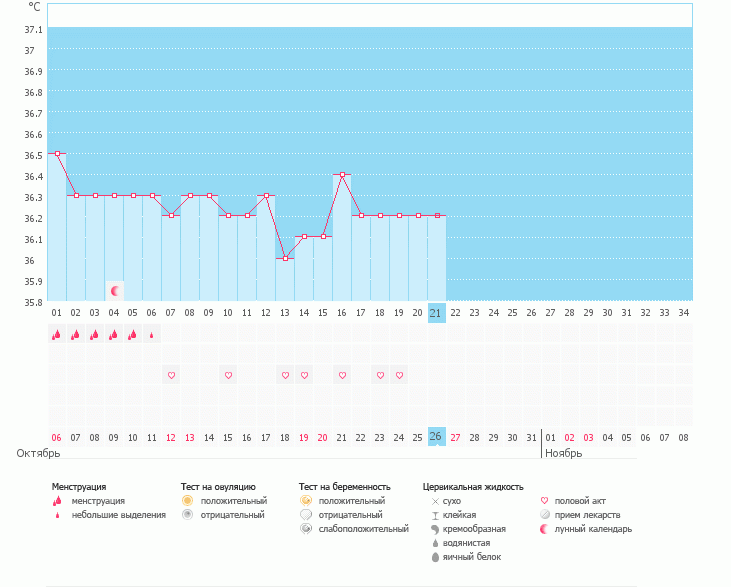This screenshot has height=587, width=731.
Task: Click the light blue temperature bar for day 10
Action: point(228,258)
